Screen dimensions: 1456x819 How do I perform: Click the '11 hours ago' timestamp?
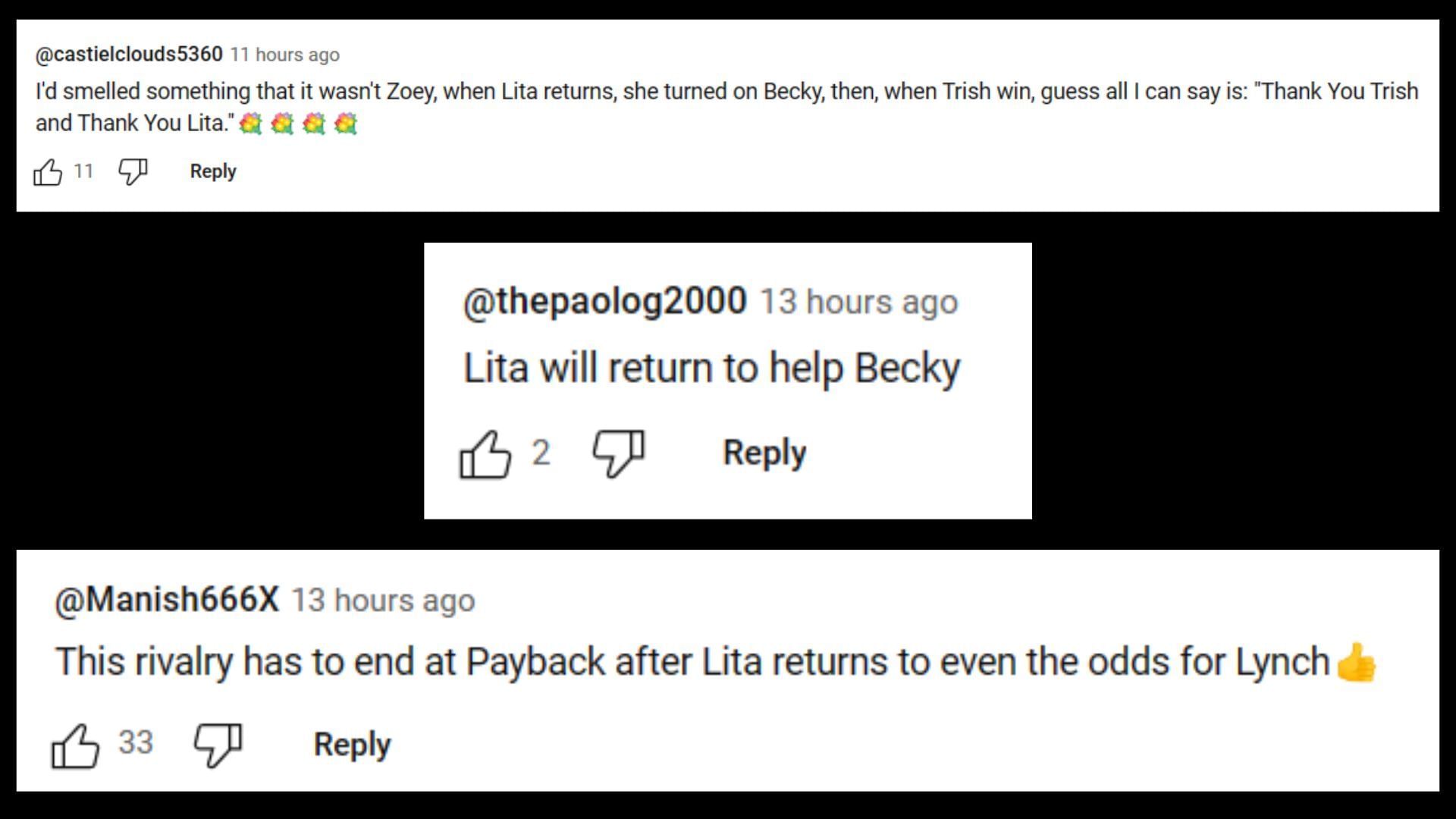click(x=285, y=55)
